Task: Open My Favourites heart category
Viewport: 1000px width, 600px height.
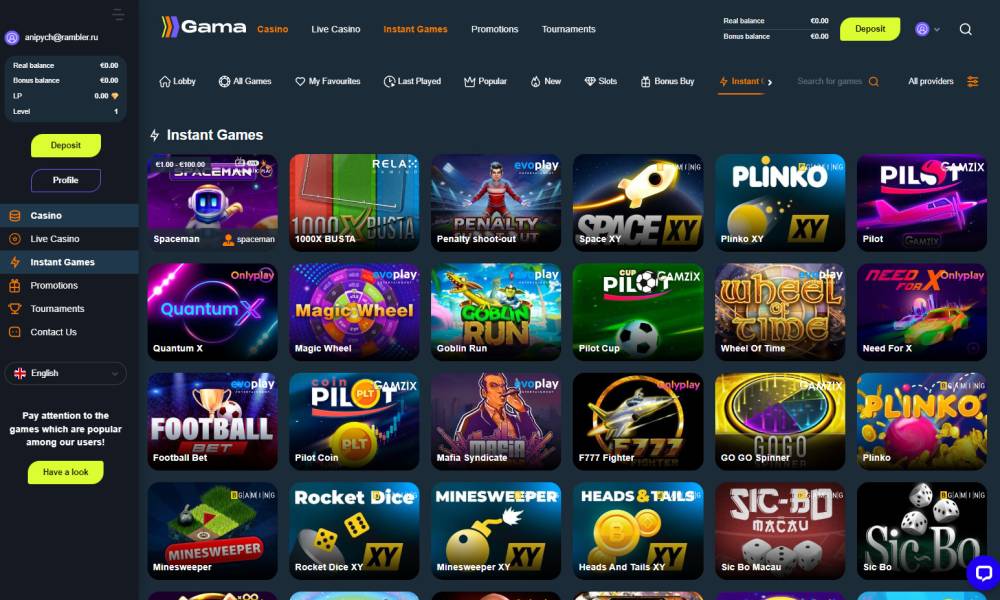Action: (328, 82)
